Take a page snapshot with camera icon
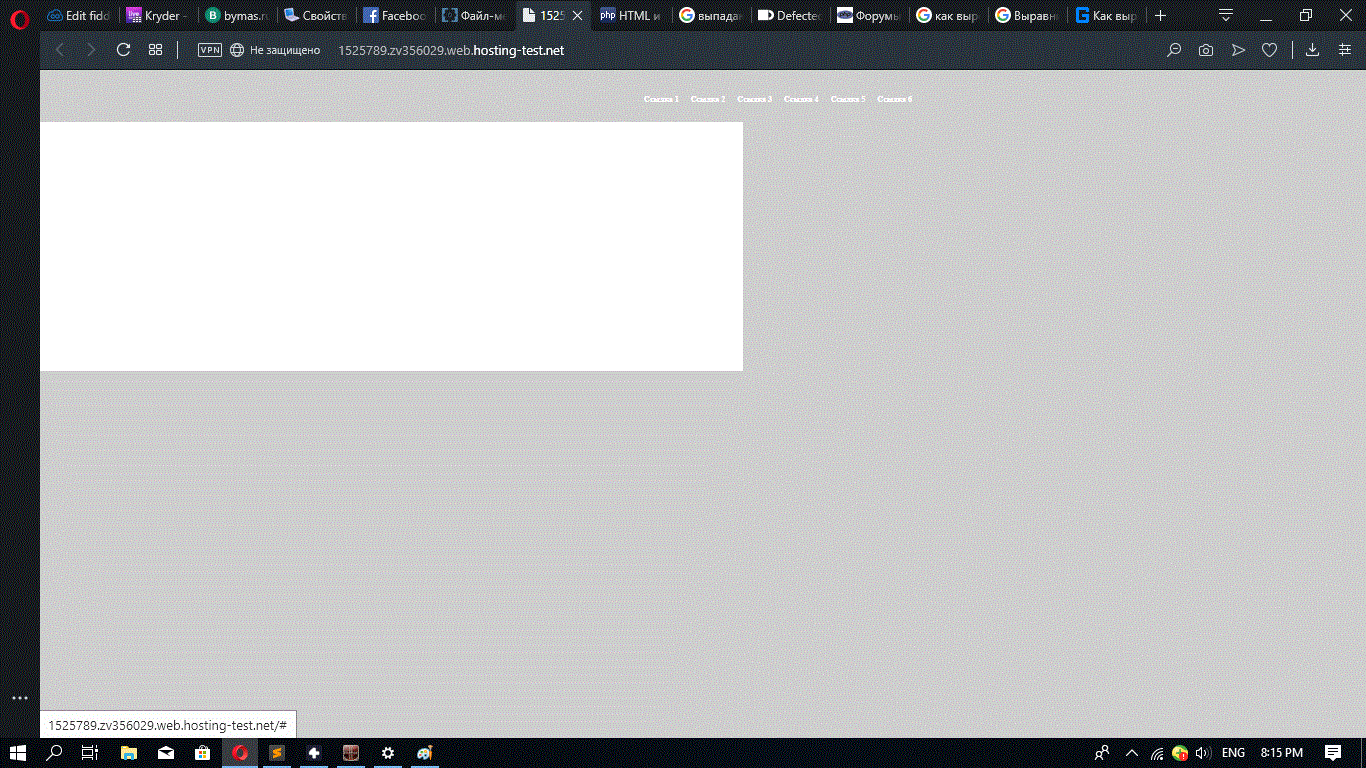The image size is (1366, 768). [1206, 50]
